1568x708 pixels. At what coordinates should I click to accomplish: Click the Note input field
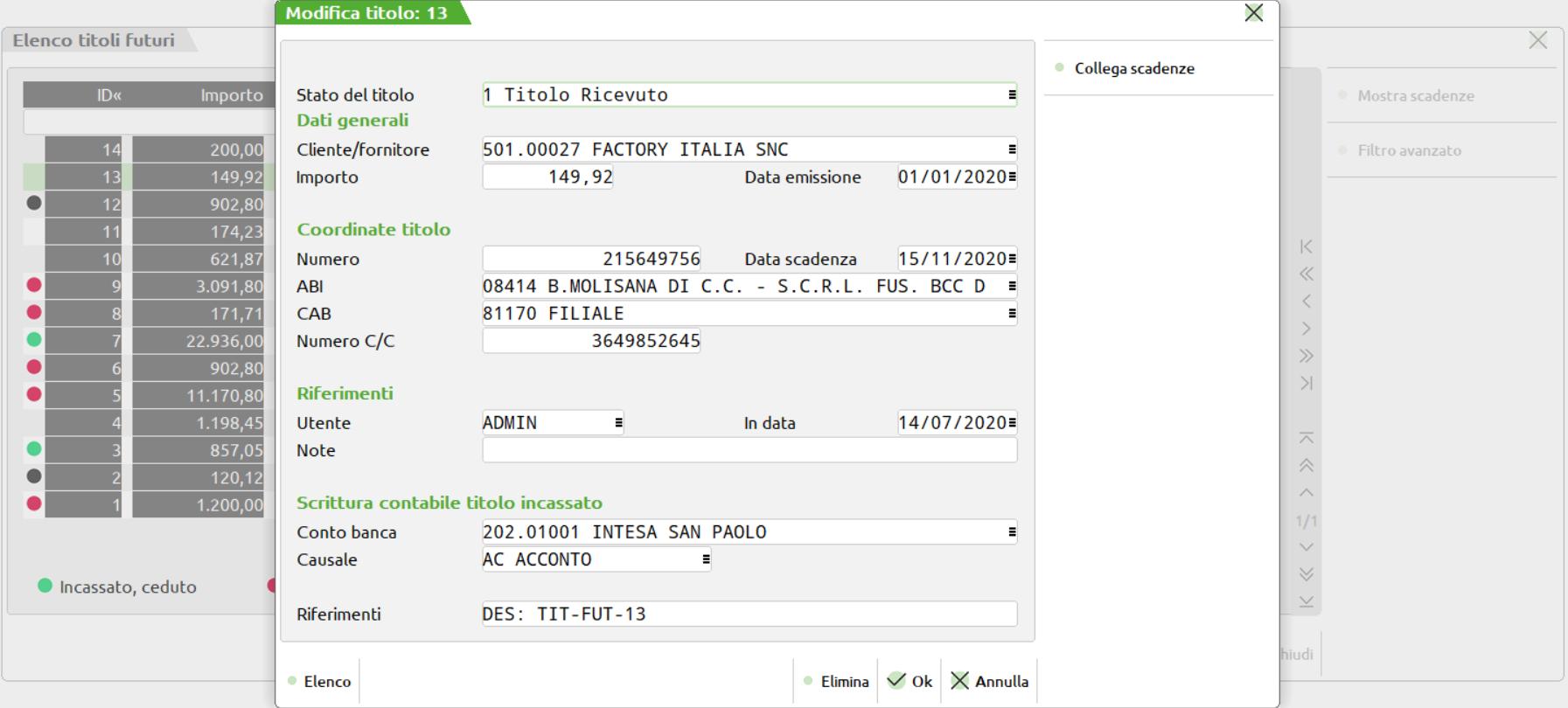click(749, 450)
